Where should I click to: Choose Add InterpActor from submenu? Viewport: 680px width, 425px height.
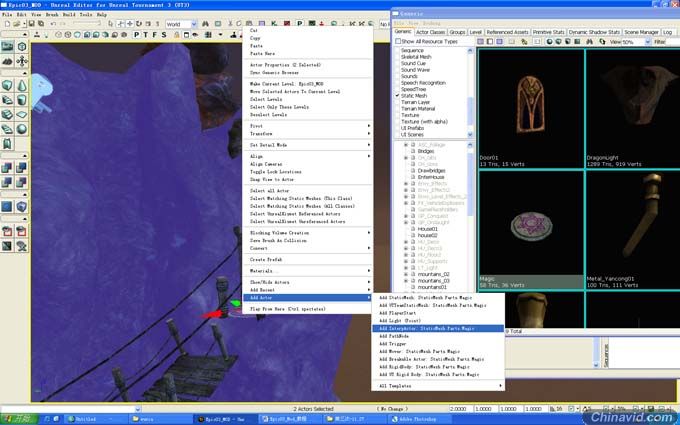pyautogui.click(x=438, y=329)
